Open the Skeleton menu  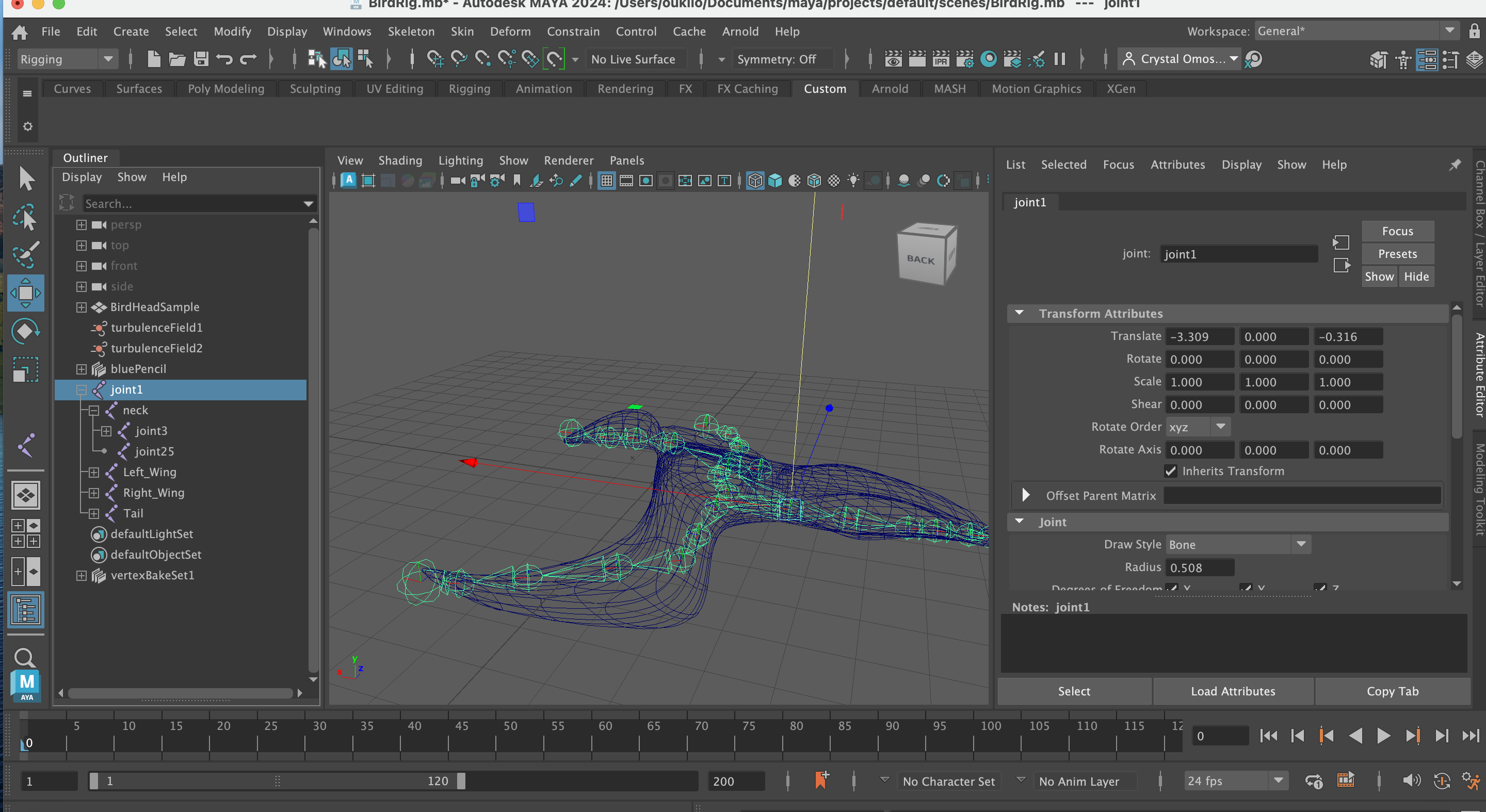point(411,31)
